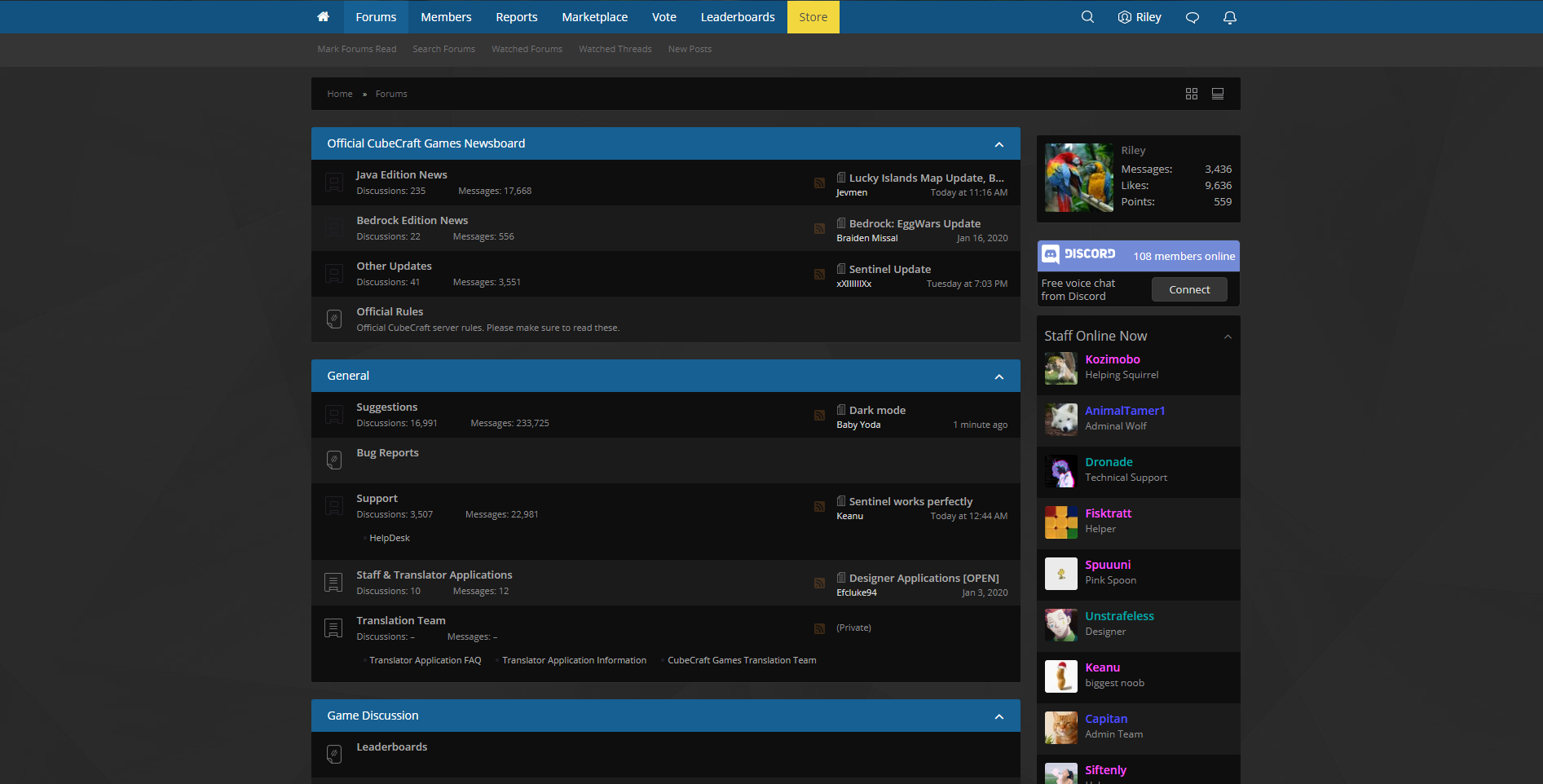This screenshot has height=784, width=1543.
Task: Open Designer Applications [OPEN] thread
Action: (924, 578)
